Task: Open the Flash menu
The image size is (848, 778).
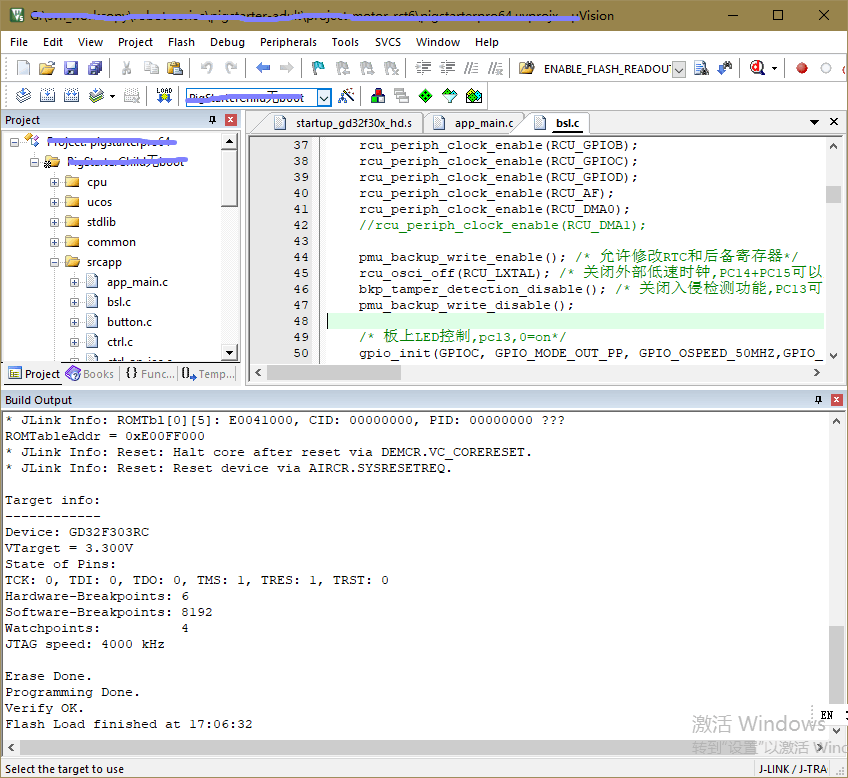Action: (181, 42)
